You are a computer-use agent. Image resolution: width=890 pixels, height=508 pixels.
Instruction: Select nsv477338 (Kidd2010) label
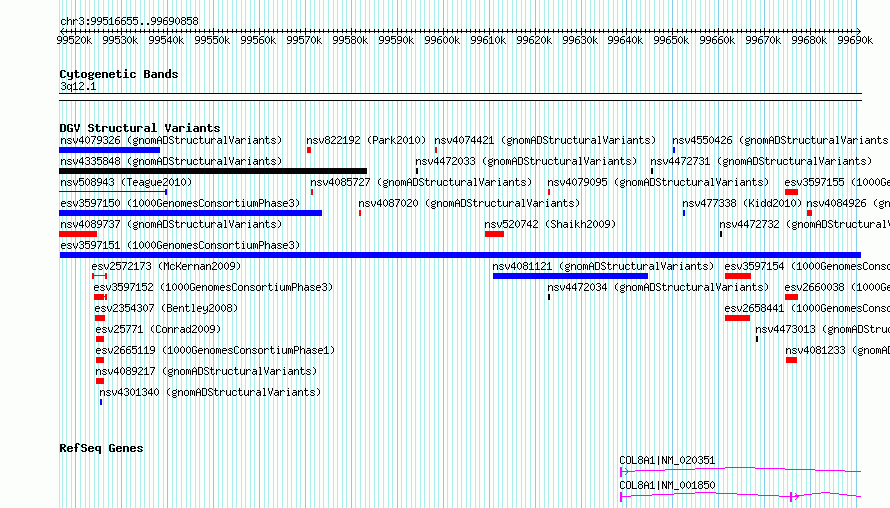coord(742,203)
